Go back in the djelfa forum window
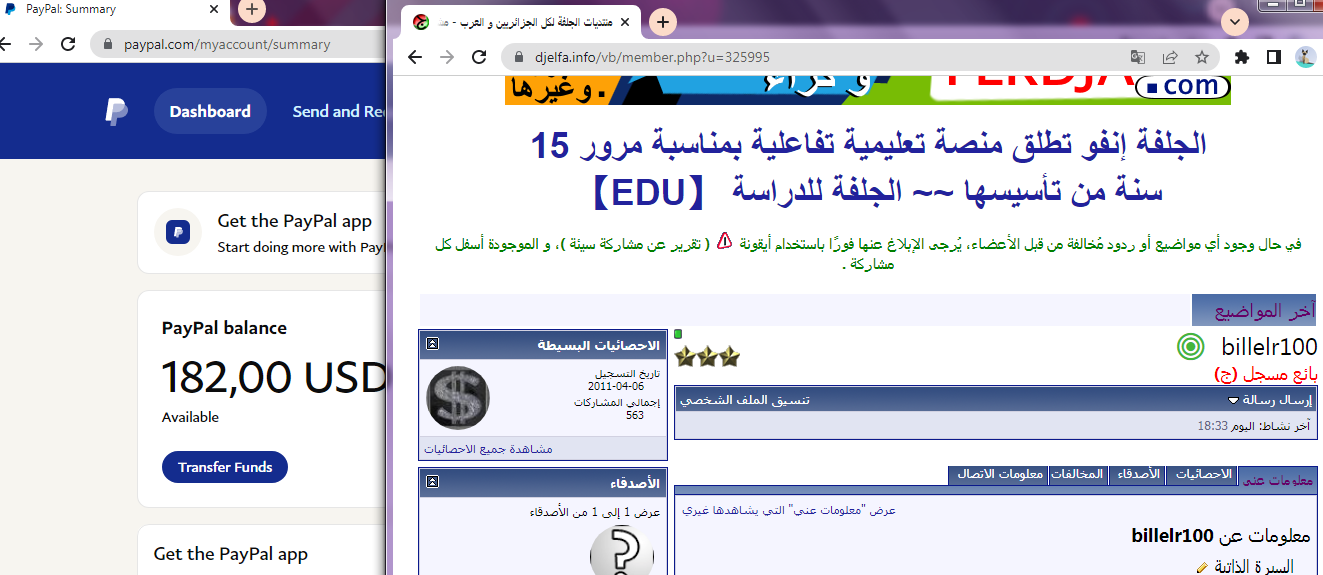This screenshot has width=1323, height=575. coord(415,57)
